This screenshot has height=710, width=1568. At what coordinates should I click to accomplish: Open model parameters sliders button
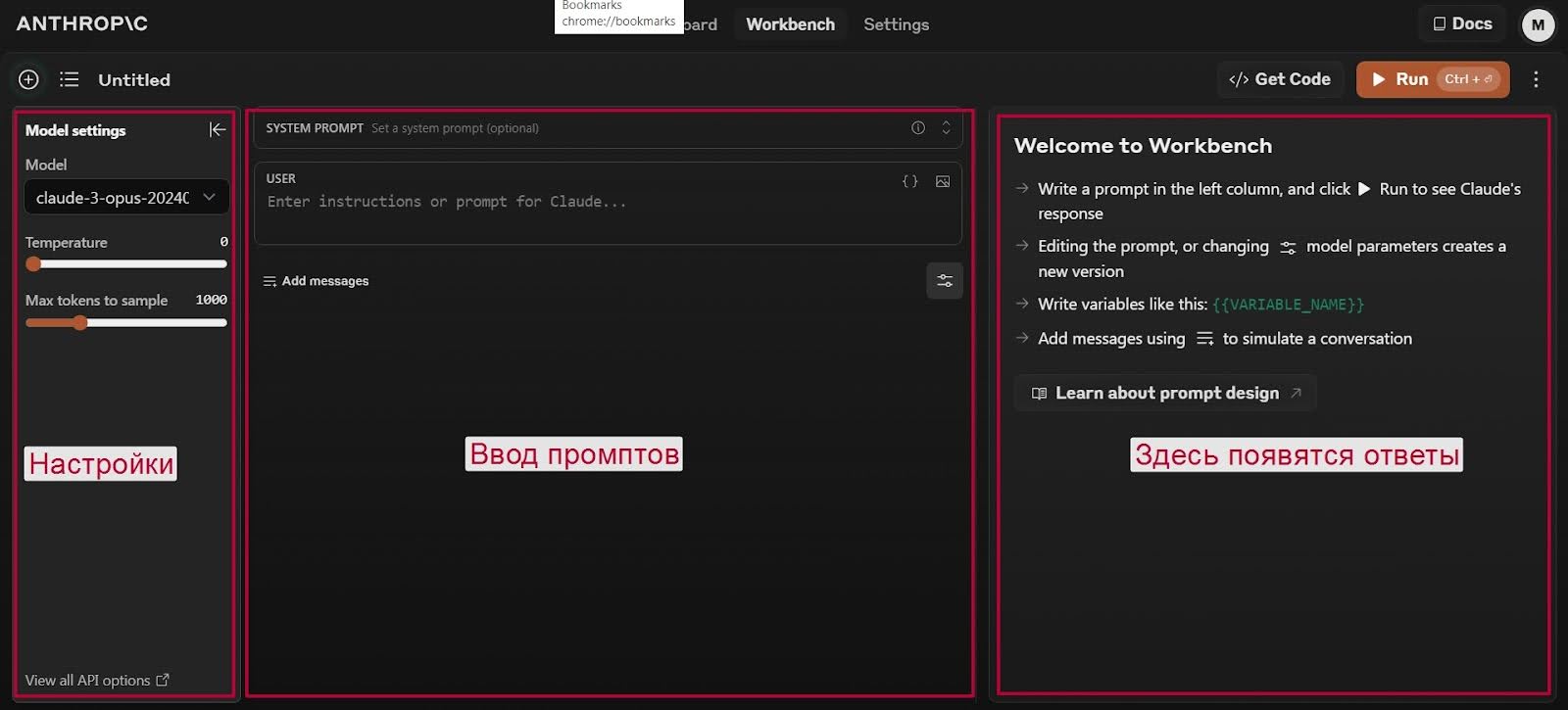coord(945,281)
